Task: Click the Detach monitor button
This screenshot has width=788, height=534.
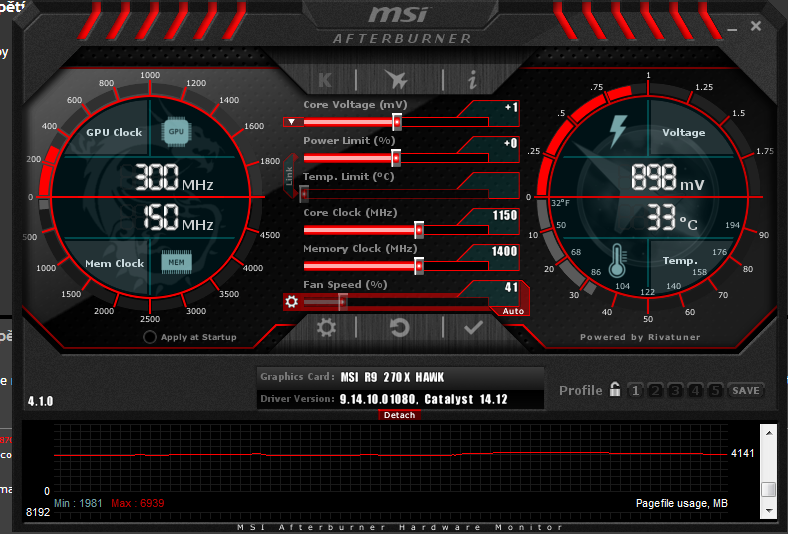Action: coord(400,415)
